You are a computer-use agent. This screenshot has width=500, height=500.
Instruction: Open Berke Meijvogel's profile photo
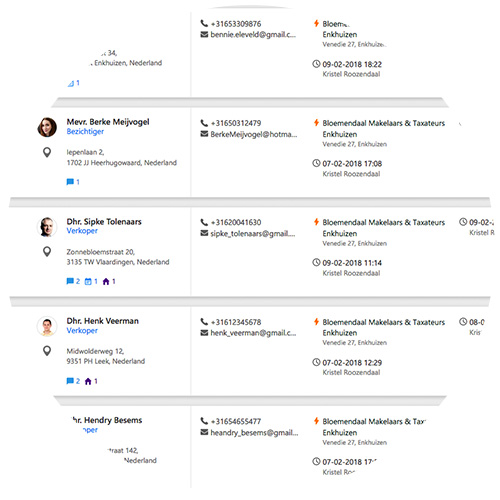(47, 127)
